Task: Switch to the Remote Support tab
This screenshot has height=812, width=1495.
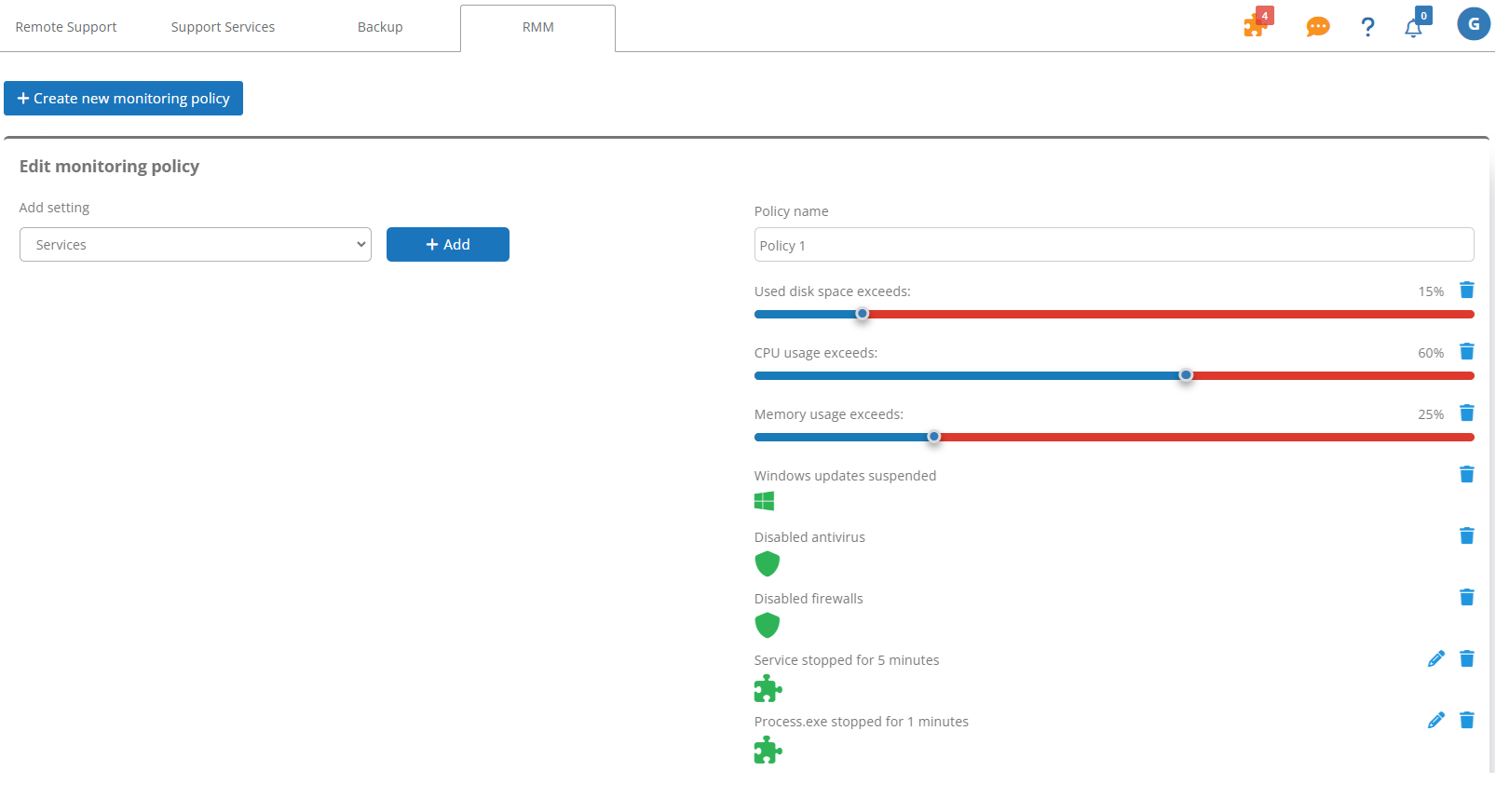Action: 66,27
